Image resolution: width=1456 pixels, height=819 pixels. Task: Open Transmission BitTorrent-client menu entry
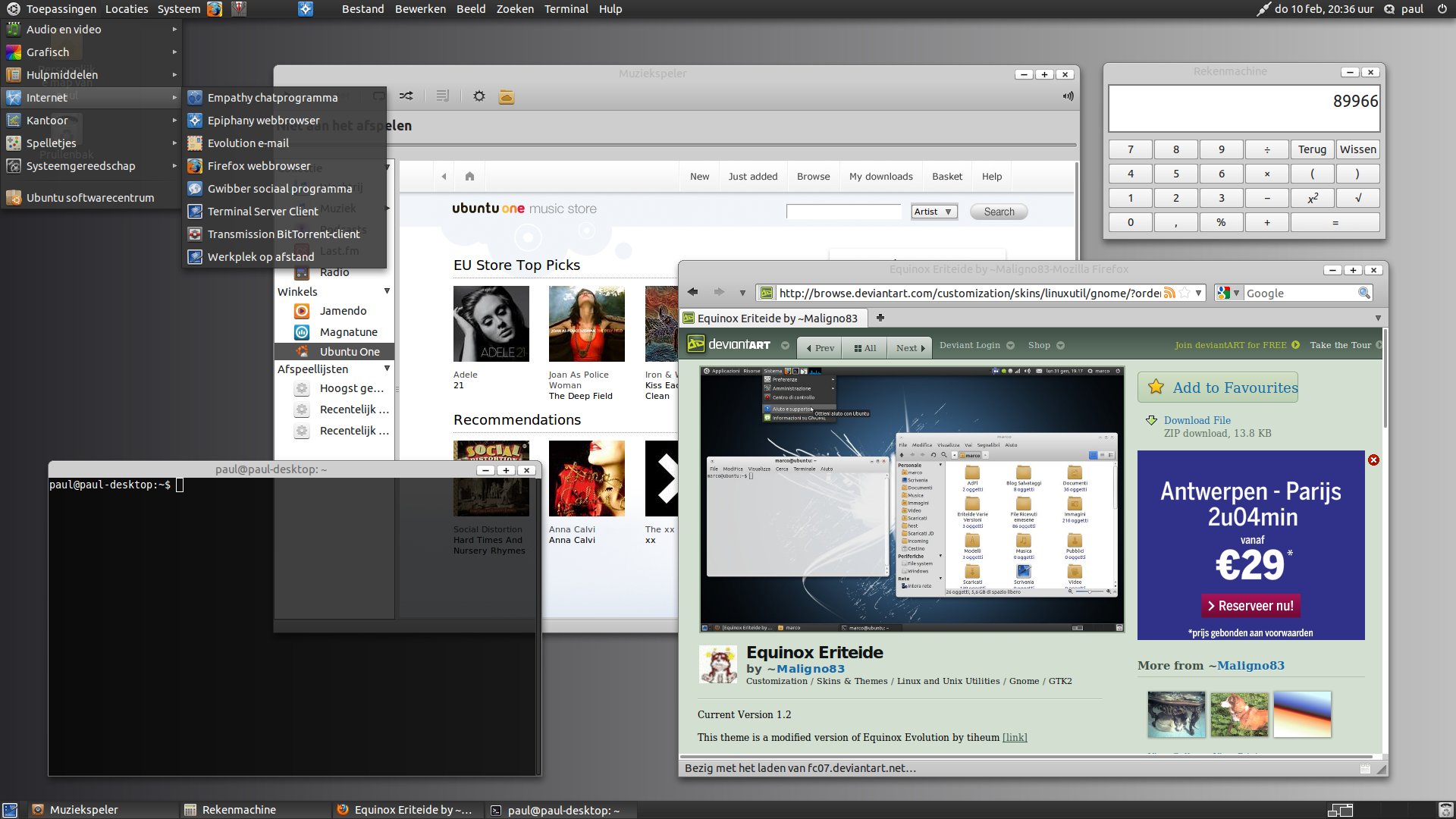tap(285, 234)
